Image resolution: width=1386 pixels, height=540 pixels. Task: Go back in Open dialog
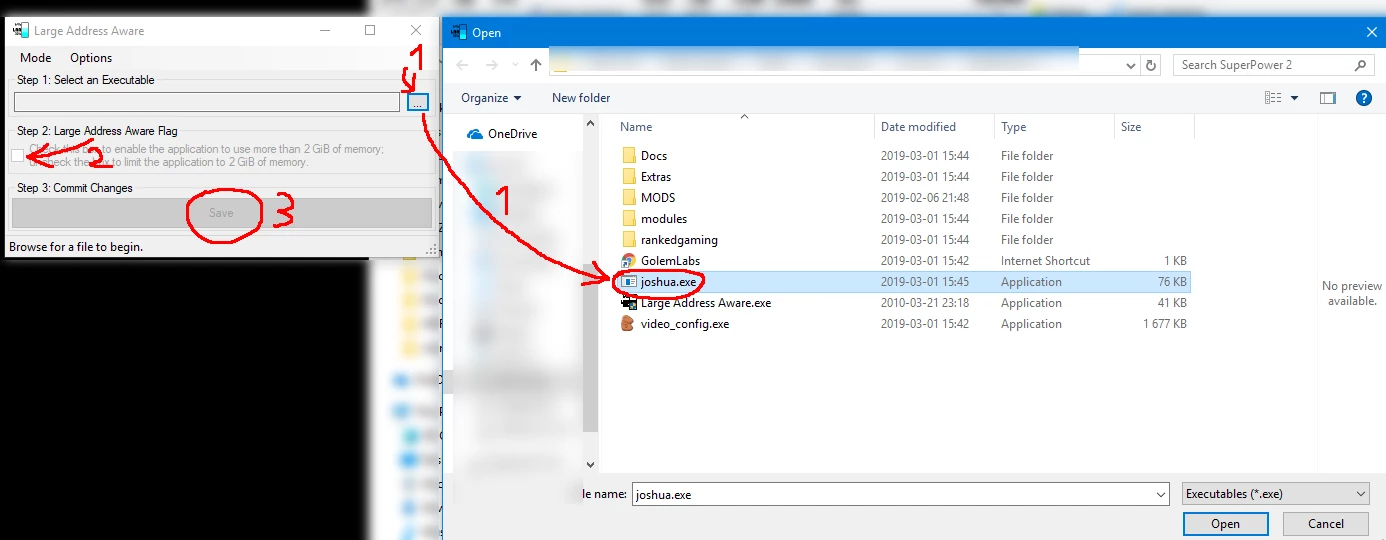tap(462, 65)
